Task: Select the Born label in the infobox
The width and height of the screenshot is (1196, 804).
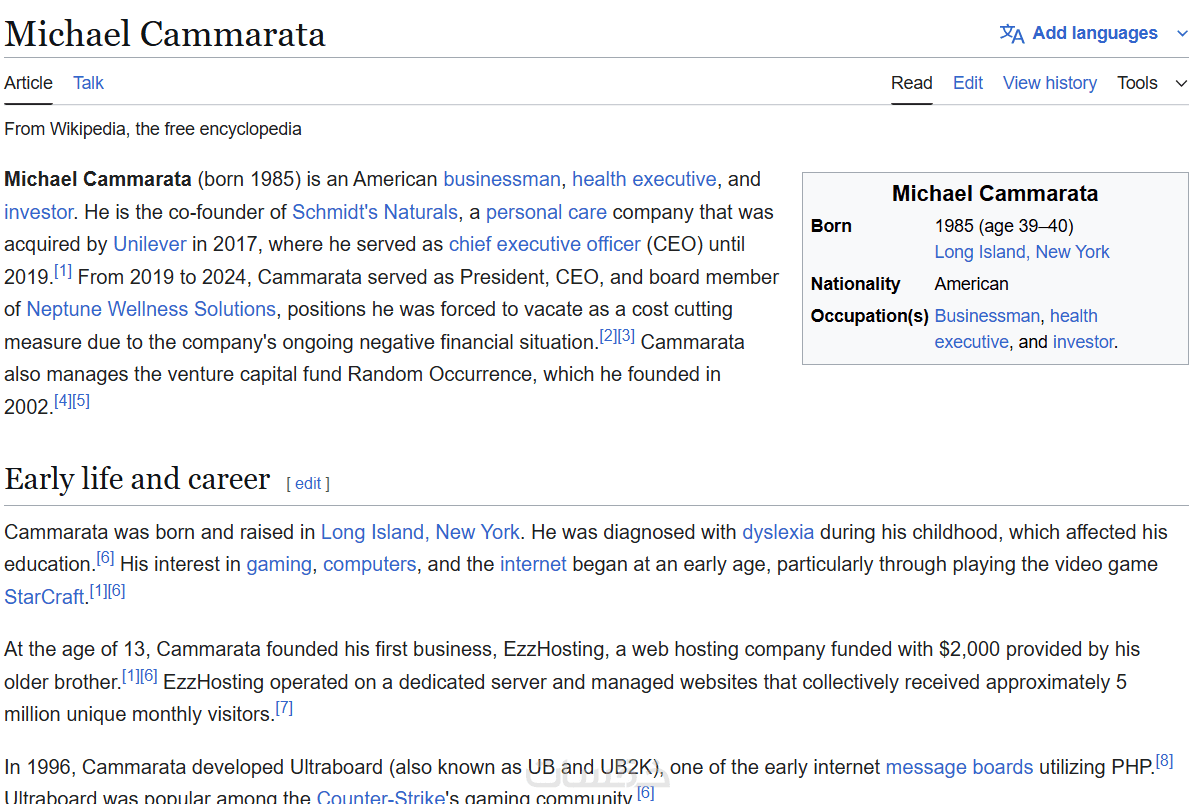Action: [x=831, y=226]
